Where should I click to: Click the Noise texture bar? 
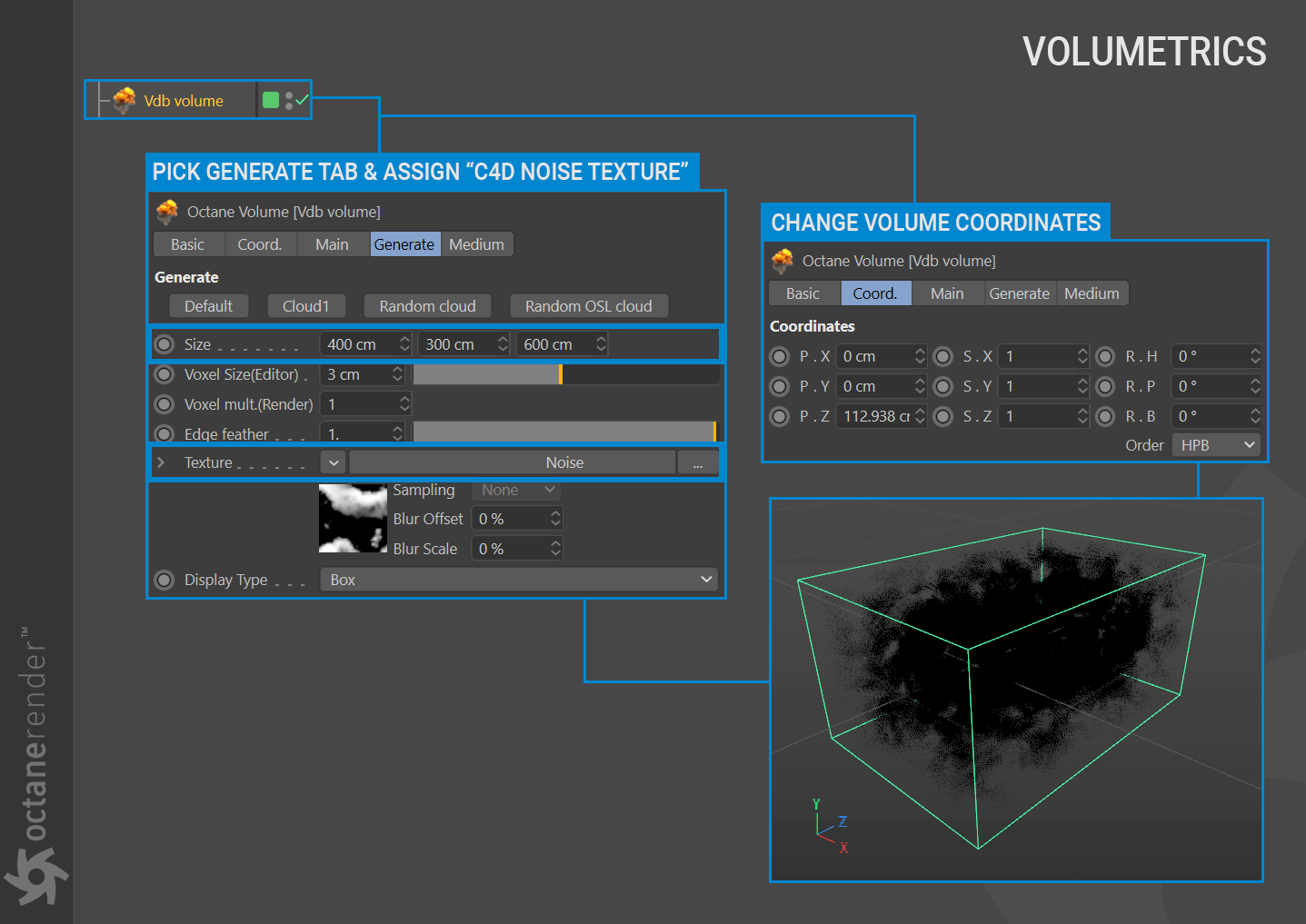click(513, 462)
